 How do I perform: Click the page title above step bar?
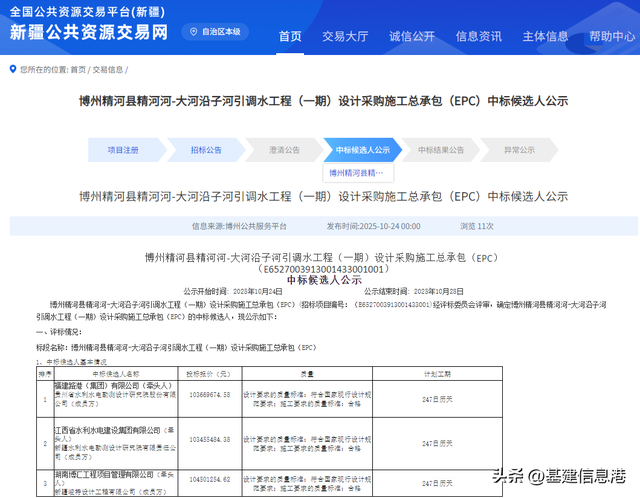324,101
